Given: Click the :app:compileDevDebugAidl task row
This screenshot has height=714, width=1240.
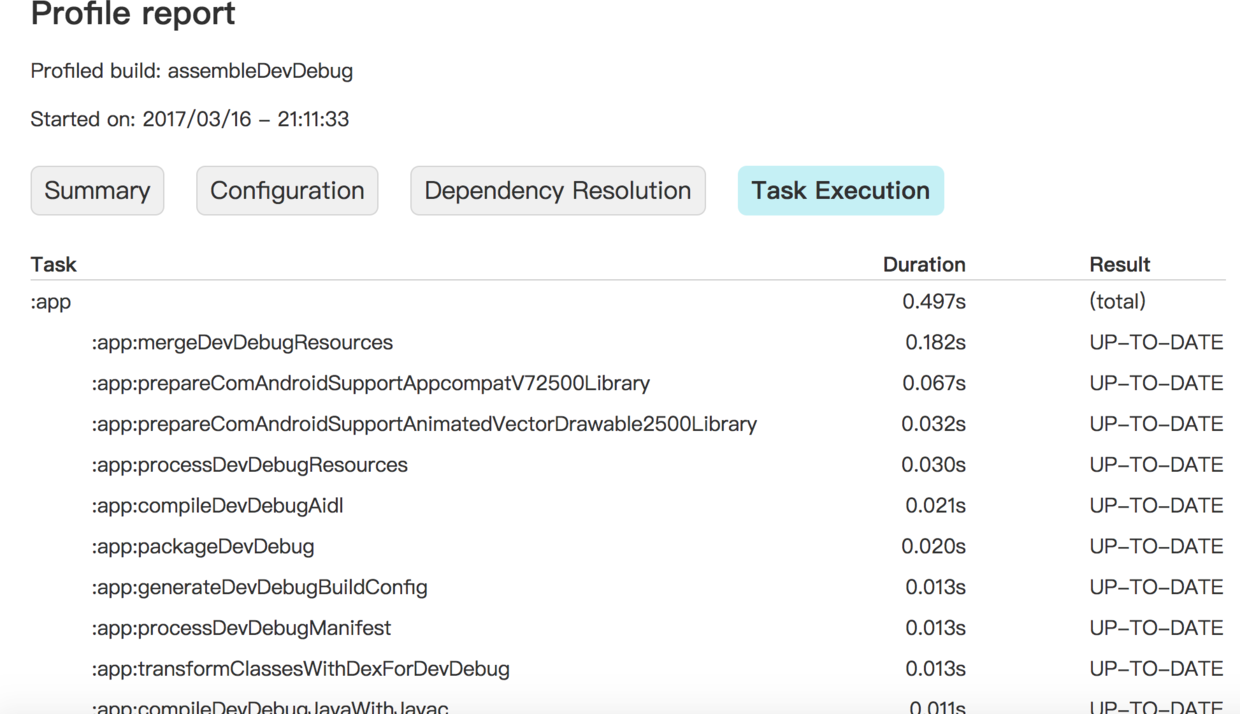Looking at the screenshot, I should [x=217, y=506].
